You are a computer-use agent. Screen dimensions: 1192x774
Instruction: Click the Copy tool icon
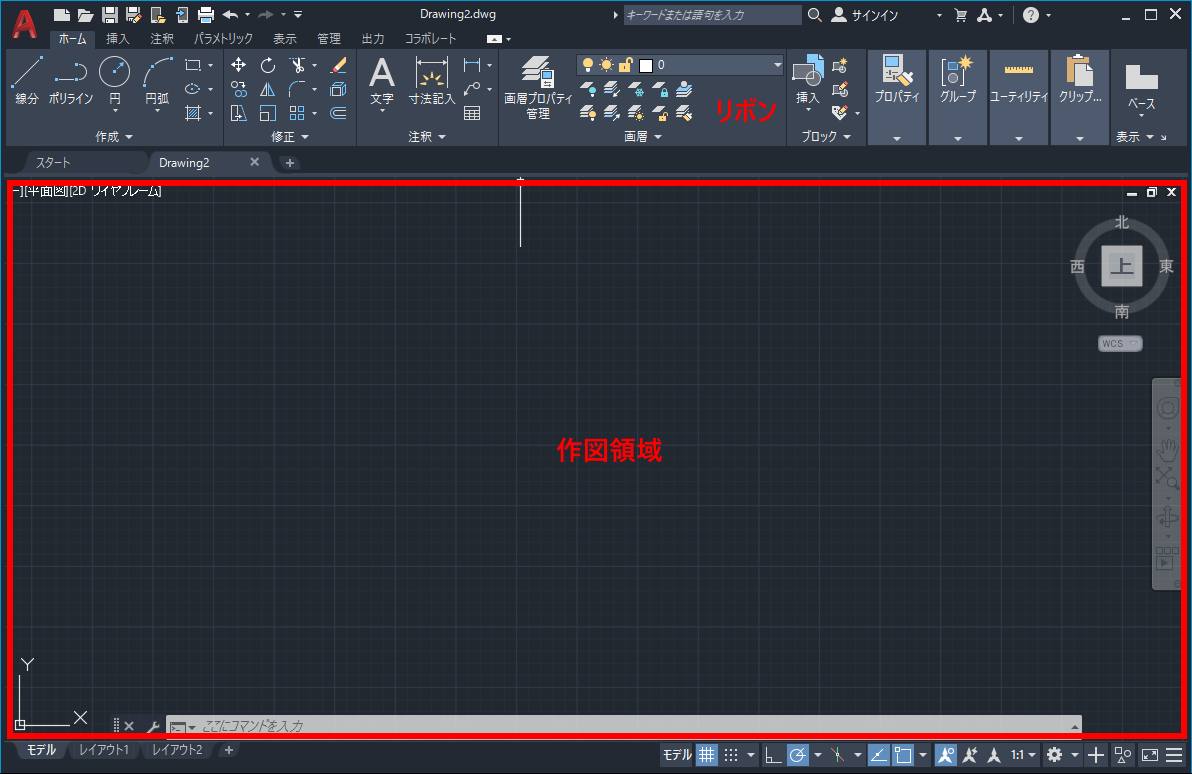click(x=239, y=90)
